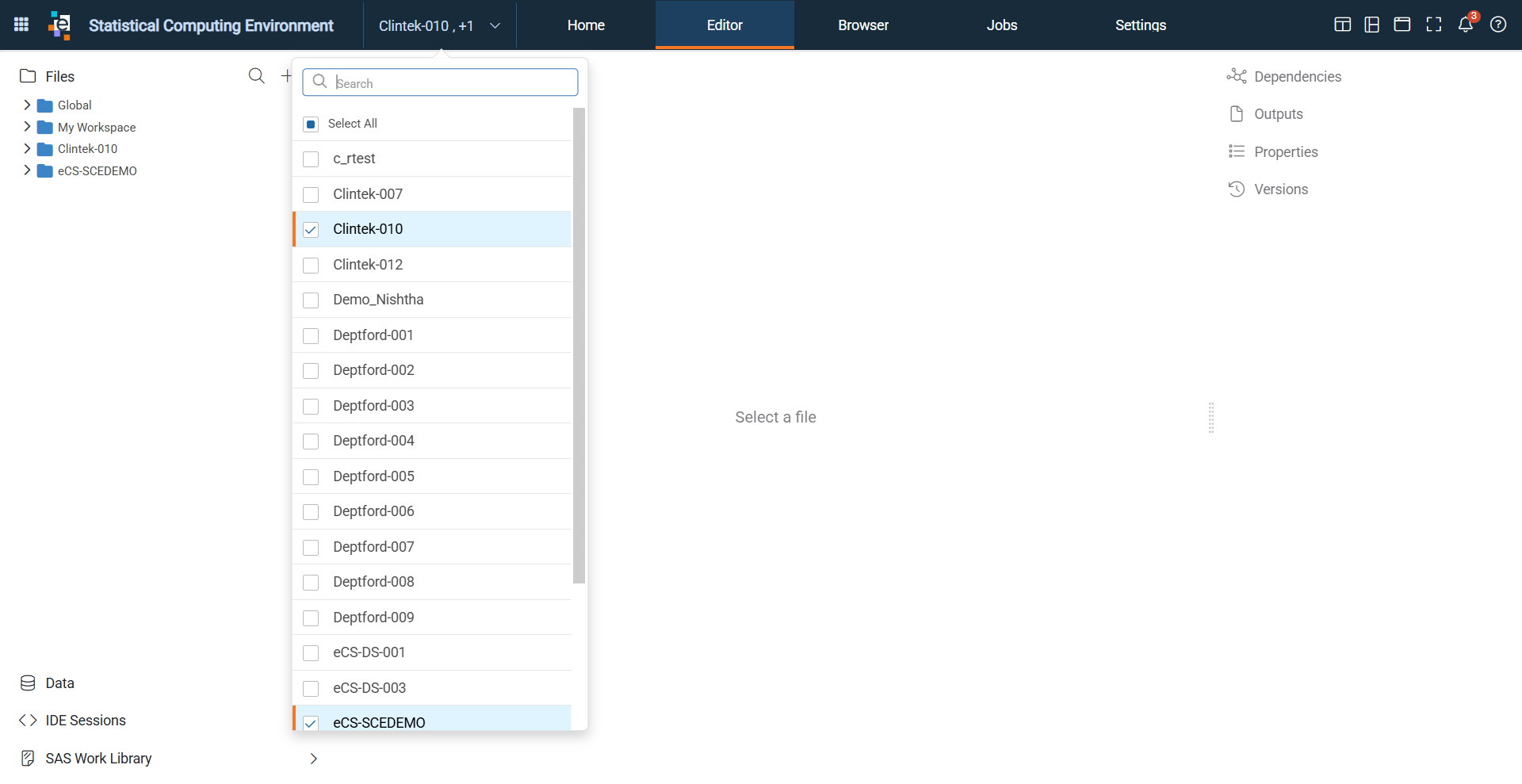Click the plus icon to add a file
Viewport: 1522px width, 784px height.
coord(286,76)
